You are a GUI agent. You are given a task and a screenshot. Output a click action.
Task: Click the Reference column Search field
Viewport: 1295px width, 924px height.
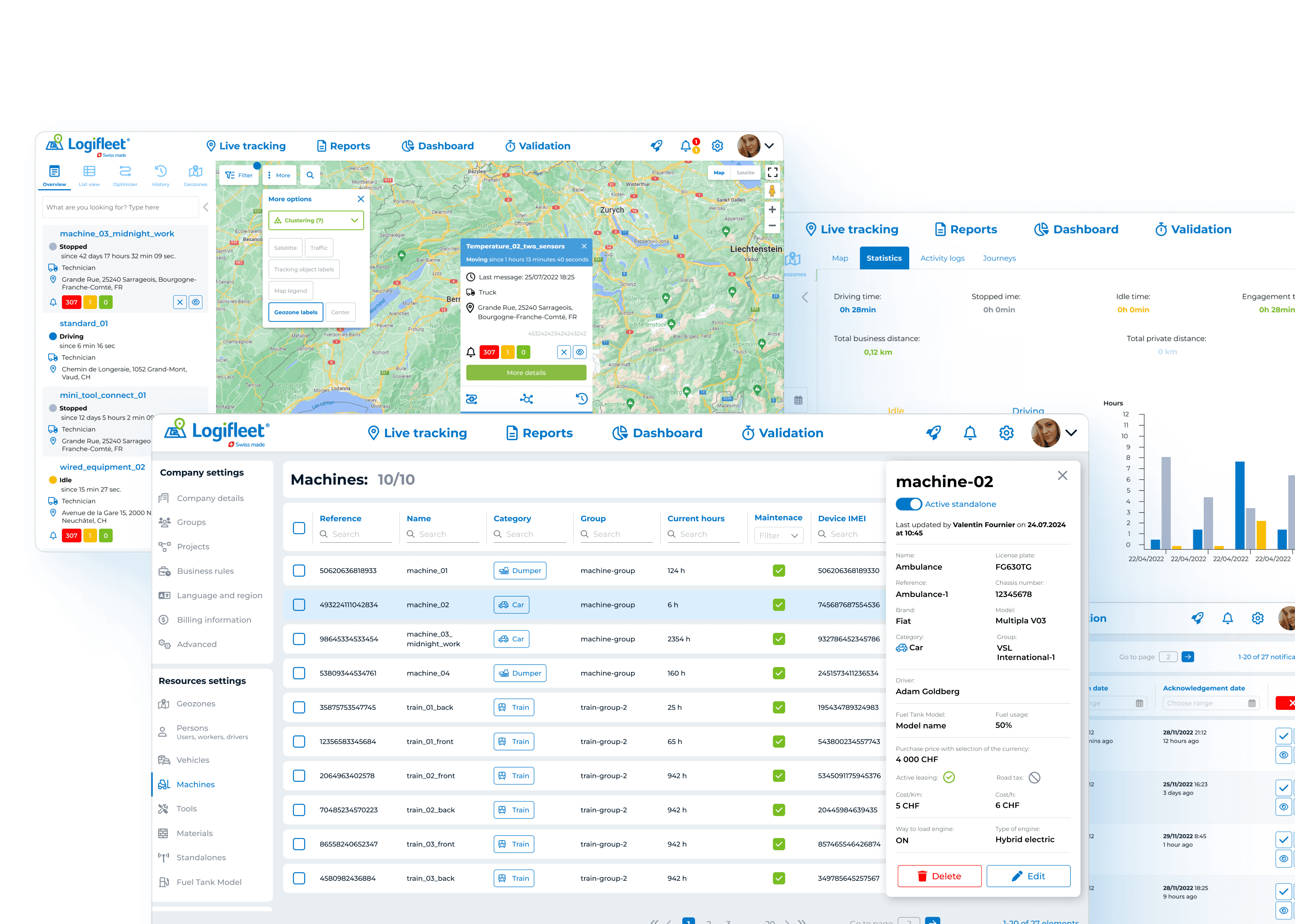point(356,534)
